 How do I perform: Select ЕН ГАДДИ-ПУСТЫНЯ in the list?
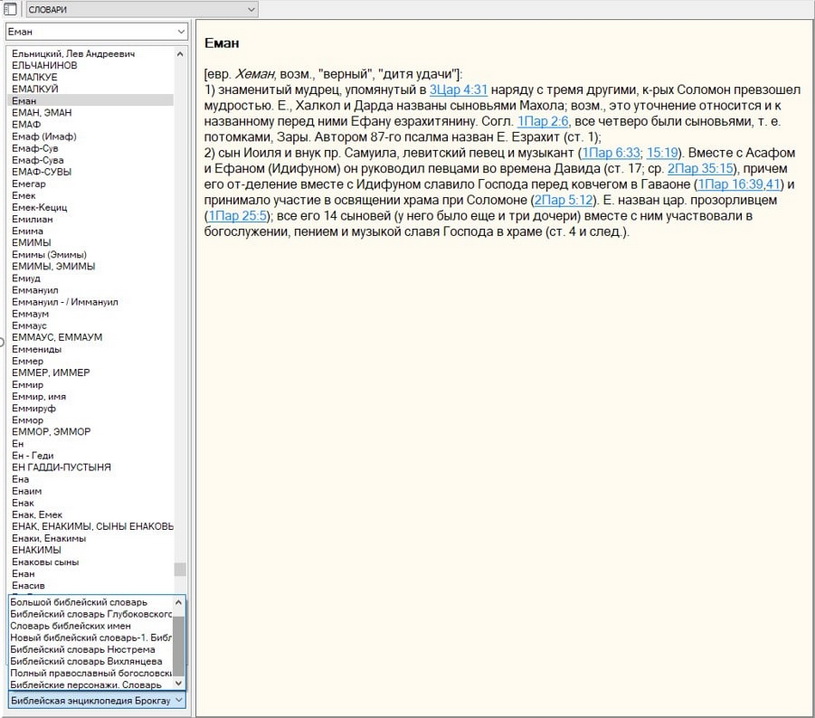coord(62,467)
